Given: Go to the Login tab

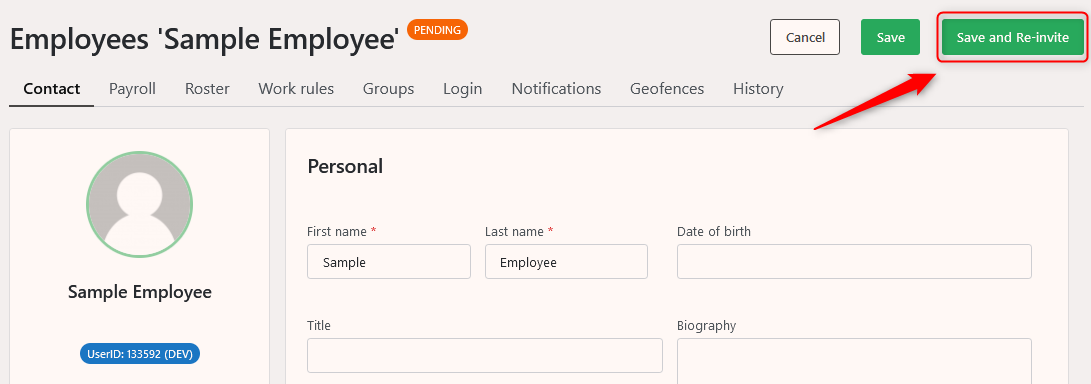Looking at the screenshot, I should [463, 89].
